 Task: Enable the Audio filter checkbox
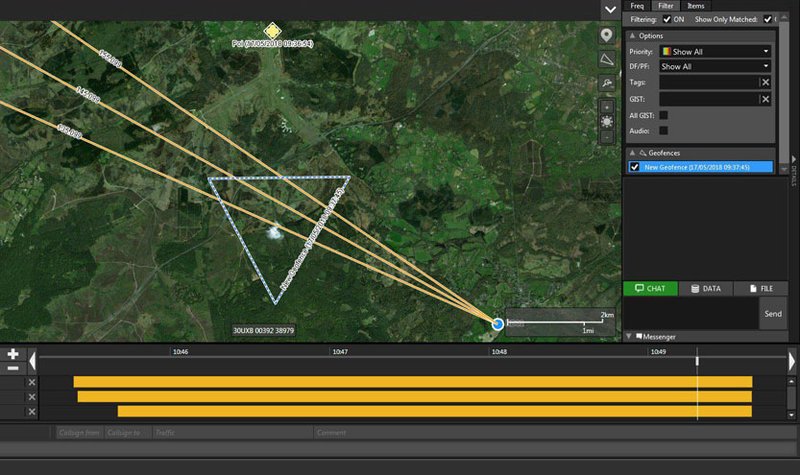click(664, 130)
